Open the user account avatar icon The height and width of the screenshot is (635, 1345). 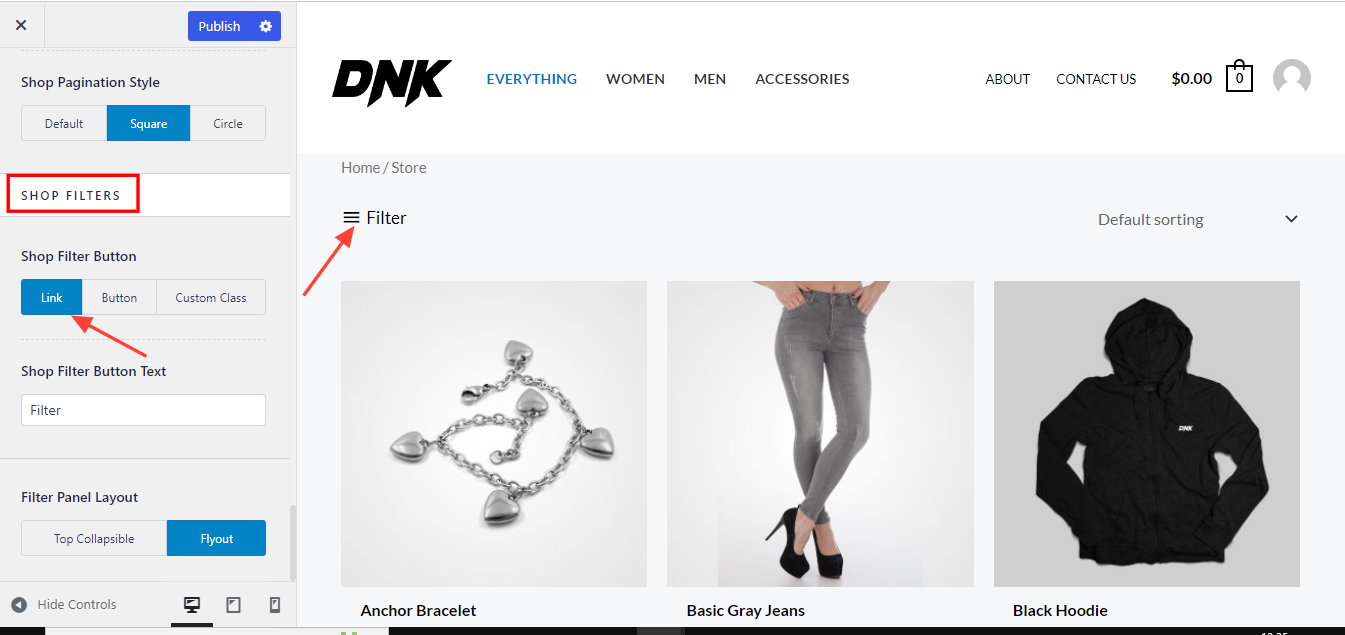click(1291, 78)
